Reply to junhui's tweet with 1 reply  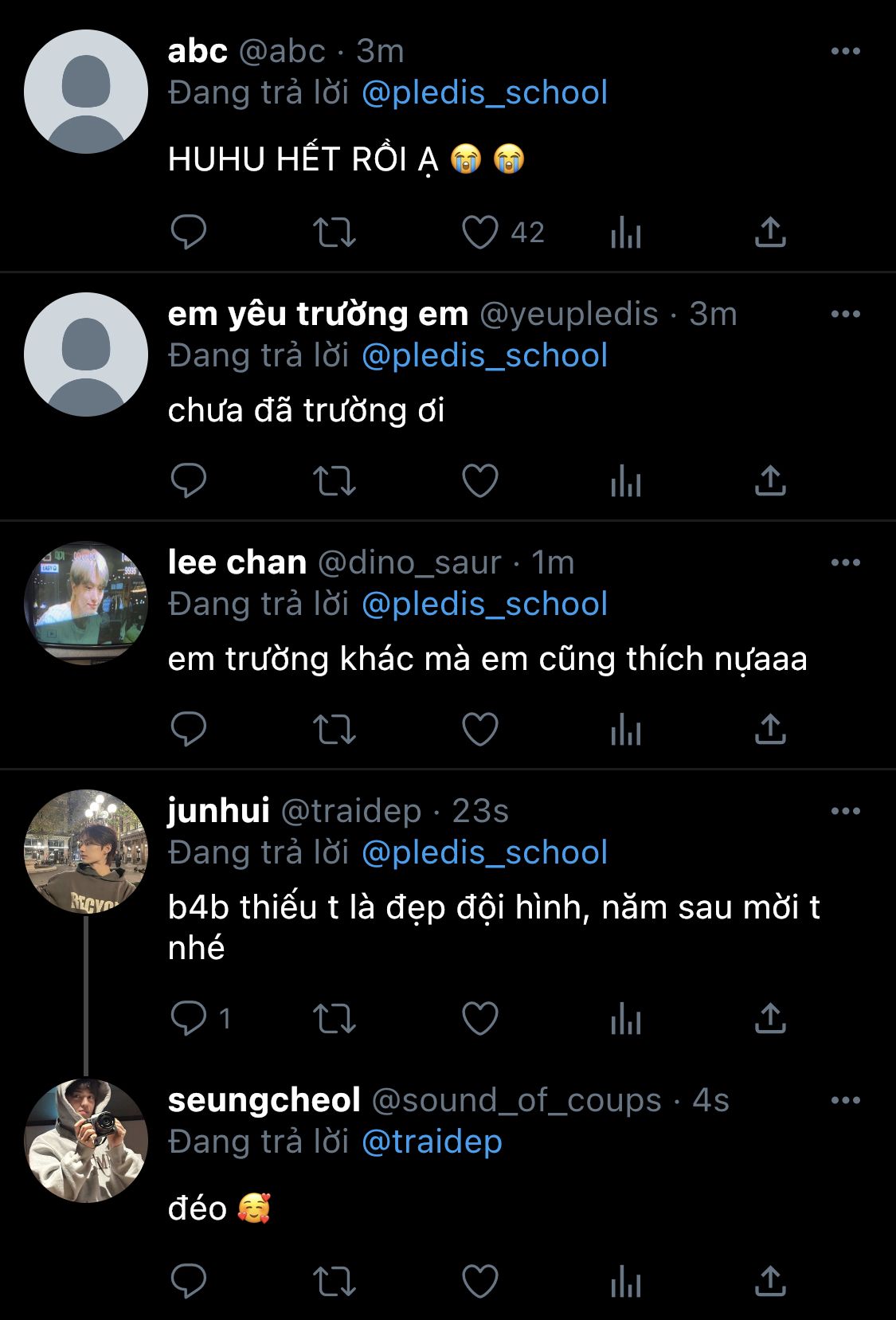189,1018
